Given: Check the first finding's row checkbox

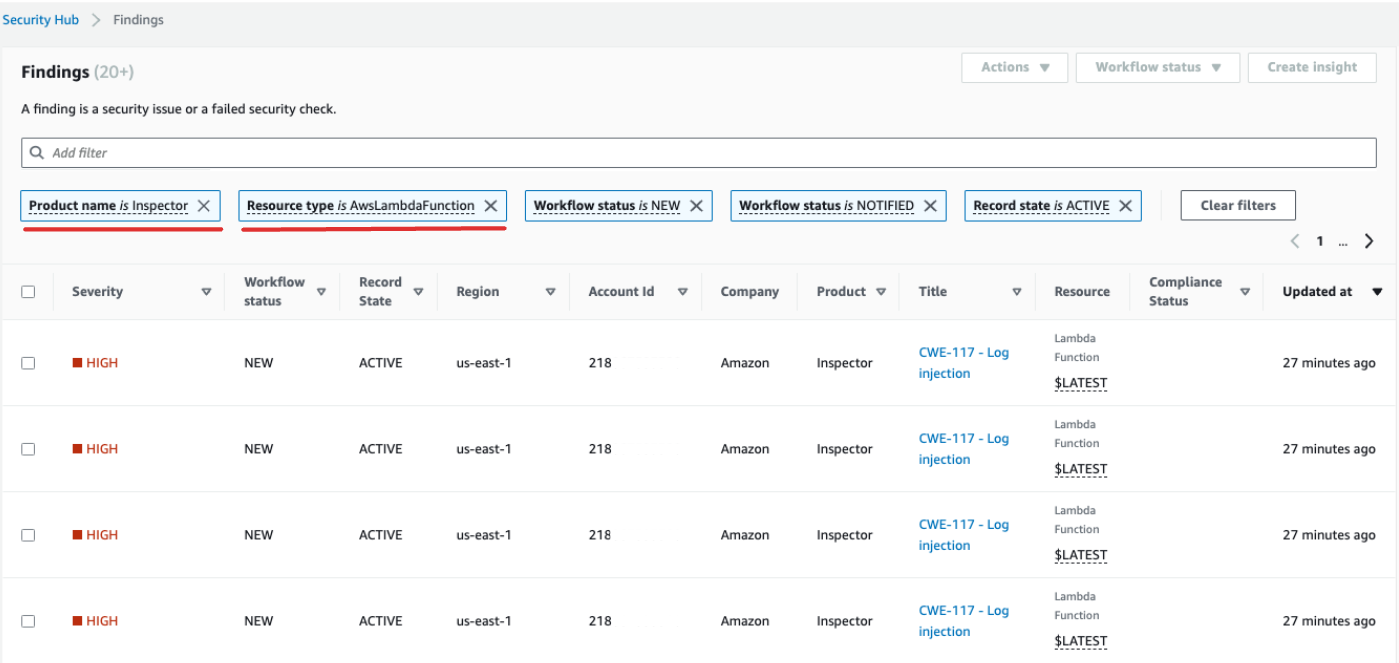Looking at the screenshot, I should [x=28, y=362].
